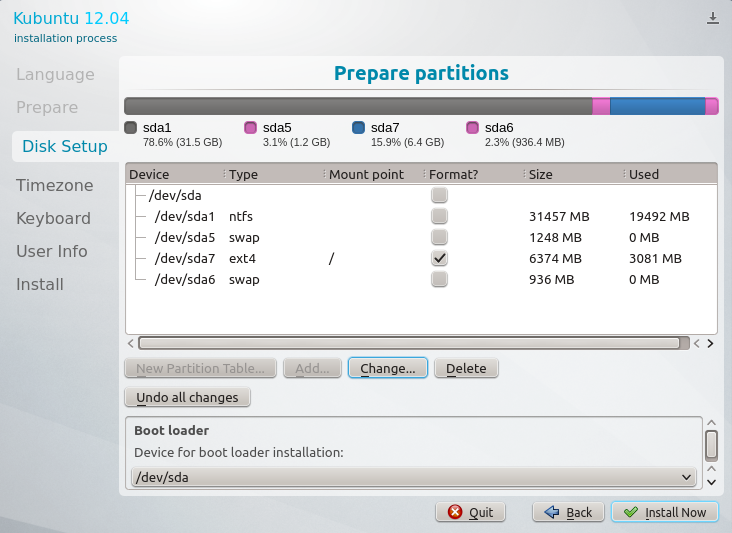Screen dimensions: 732x533
Task: Go to the Install step
Action: (40, 284)
